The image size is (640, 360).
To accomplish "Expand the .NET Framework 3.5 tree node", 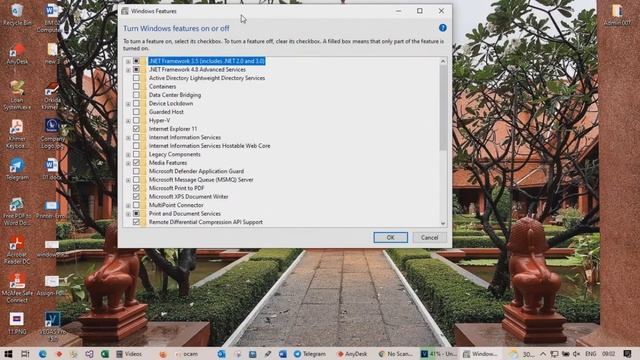I will click(128, 62).
